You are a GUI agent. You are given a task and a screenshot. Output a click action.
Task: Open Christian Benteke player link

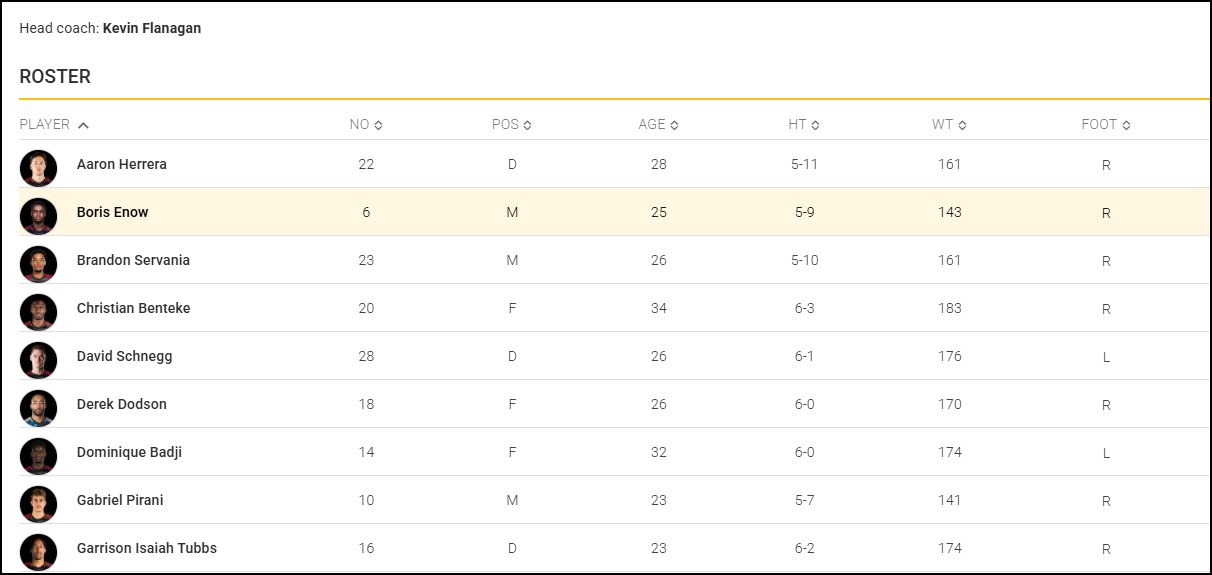133,308
